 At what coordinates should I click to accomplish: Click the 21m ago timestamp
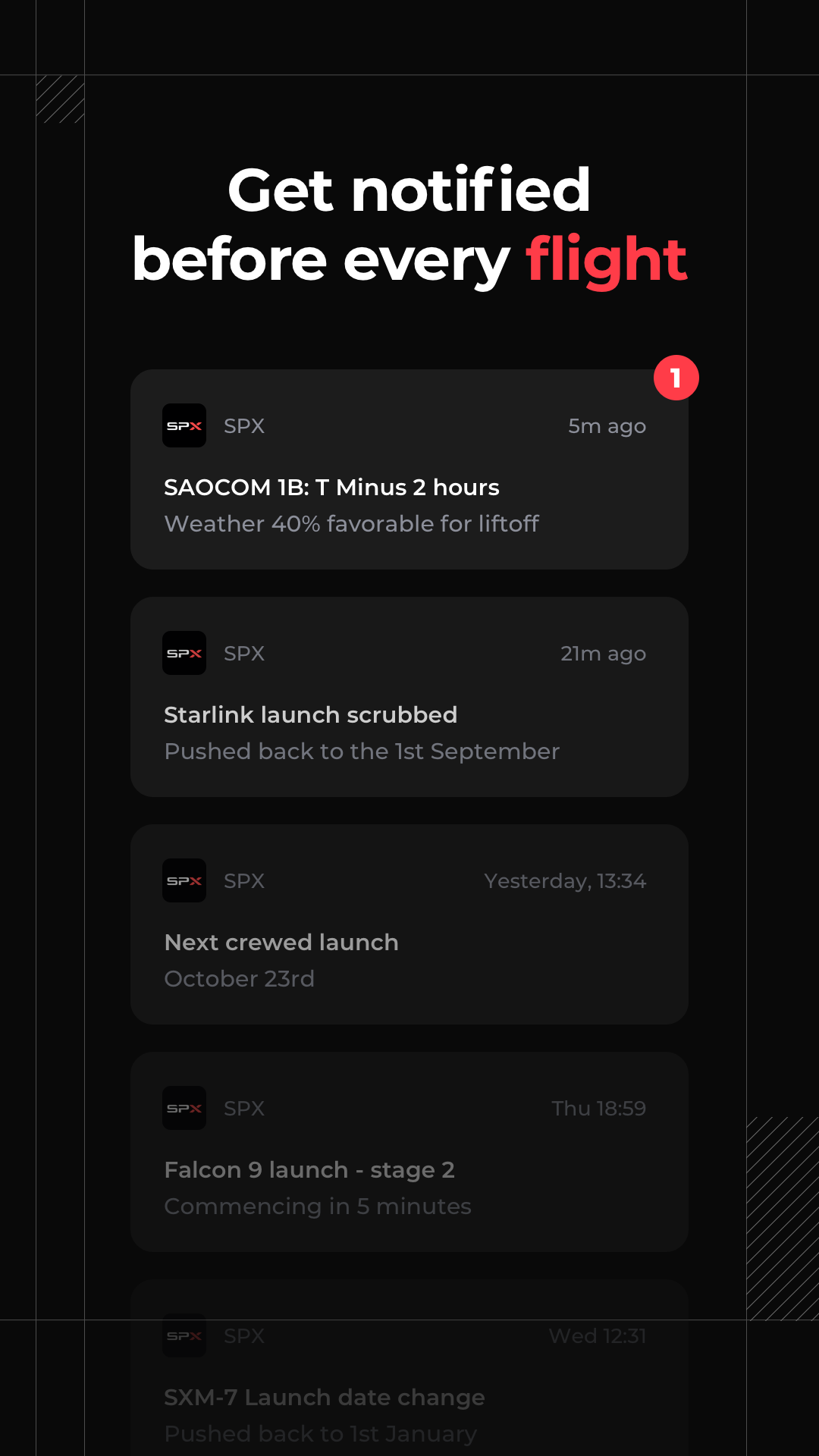pyautogui.click(x=603, y=654)
